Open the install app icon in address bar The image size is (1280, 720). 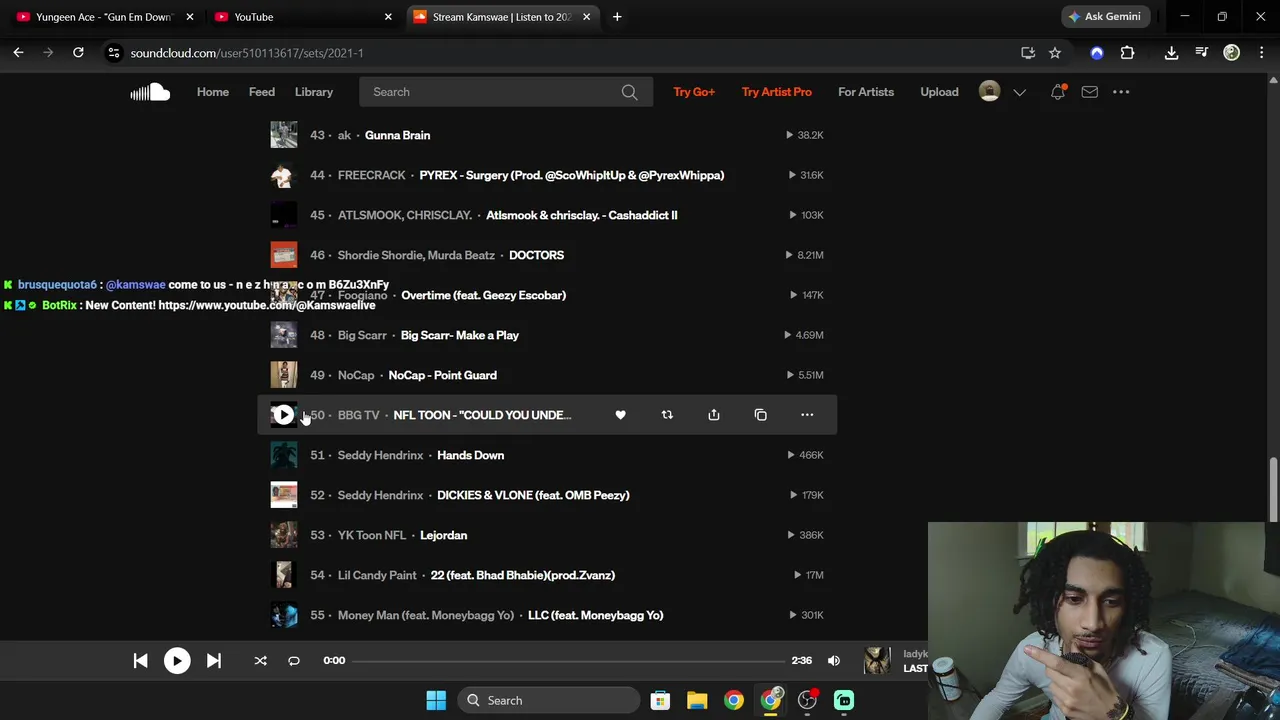click(1027, 53)
